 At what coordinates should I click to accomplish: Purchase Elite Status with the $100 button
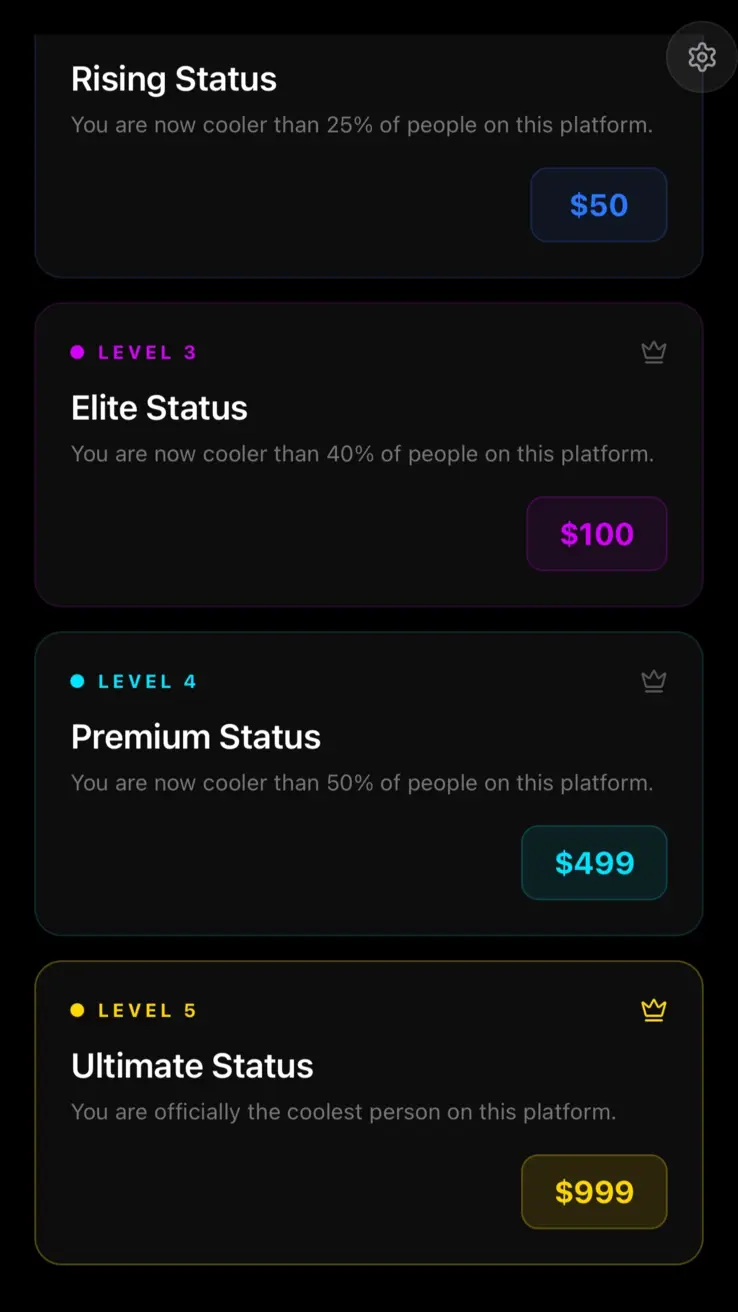pos(596,534)
